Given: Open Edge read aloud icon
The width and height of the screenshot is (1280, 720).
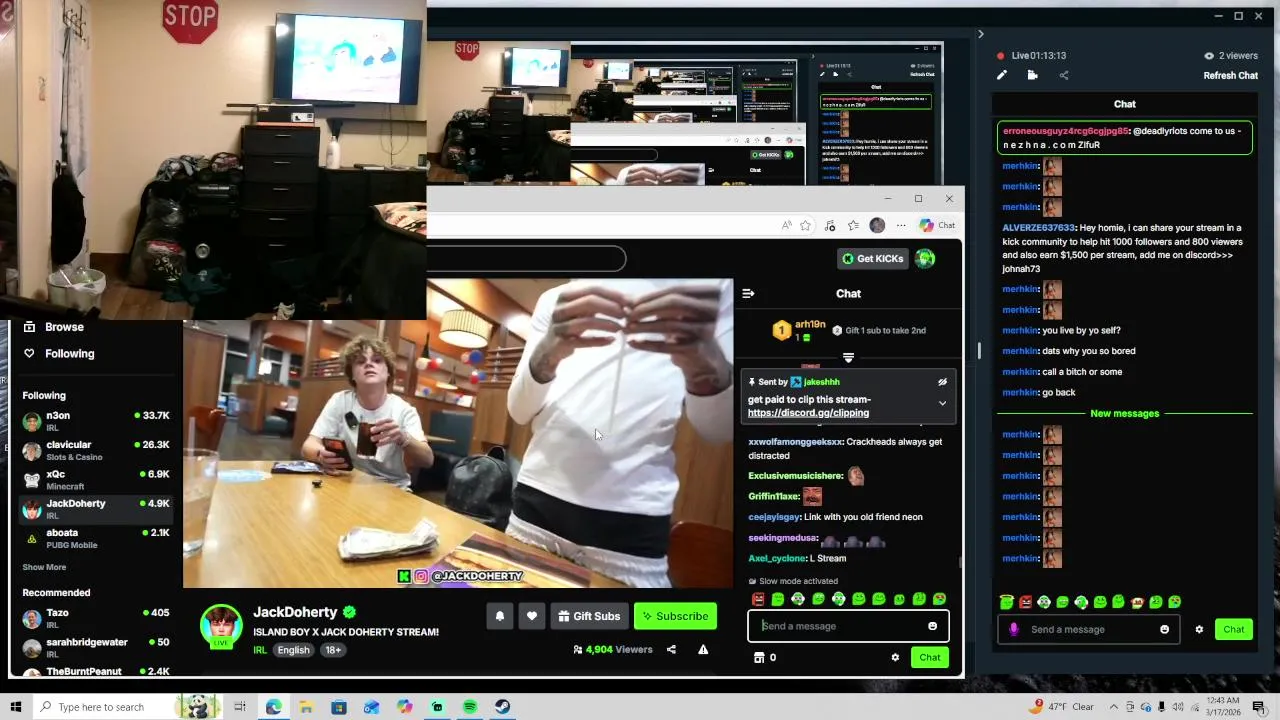Looking at the screenshot, I should 786,226.
